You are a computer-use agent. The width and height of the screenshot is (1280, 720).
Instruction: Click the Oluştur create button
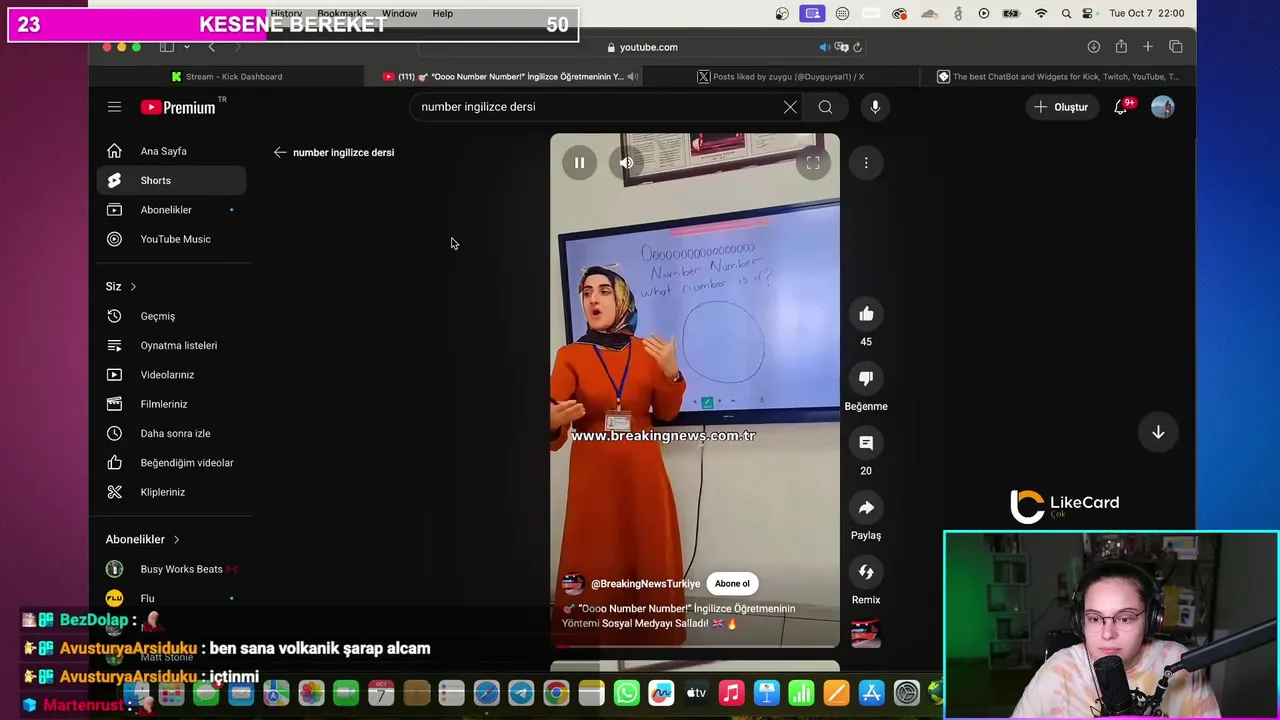(x=1061, y=107)
